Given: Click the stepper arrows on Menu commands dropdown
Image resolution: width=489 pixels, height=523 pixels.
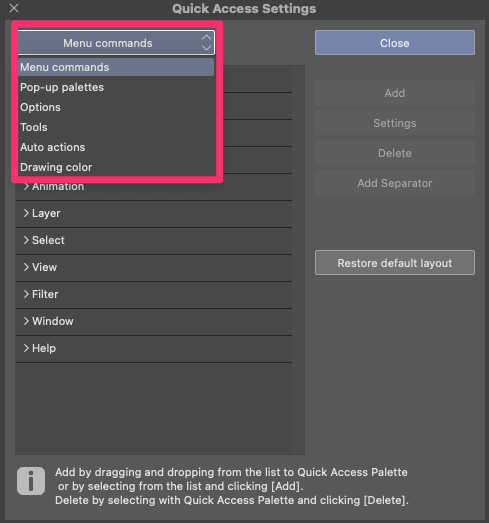Looking at the screenshot, I should coord(206,43).
